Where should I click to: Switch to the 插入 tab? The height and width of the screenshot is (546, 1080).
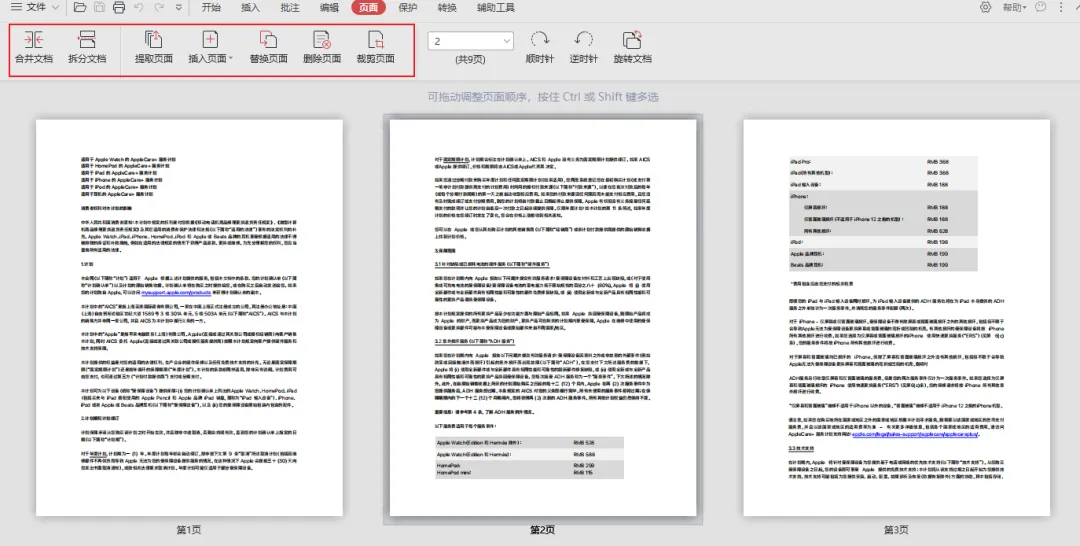coord(251,8)
